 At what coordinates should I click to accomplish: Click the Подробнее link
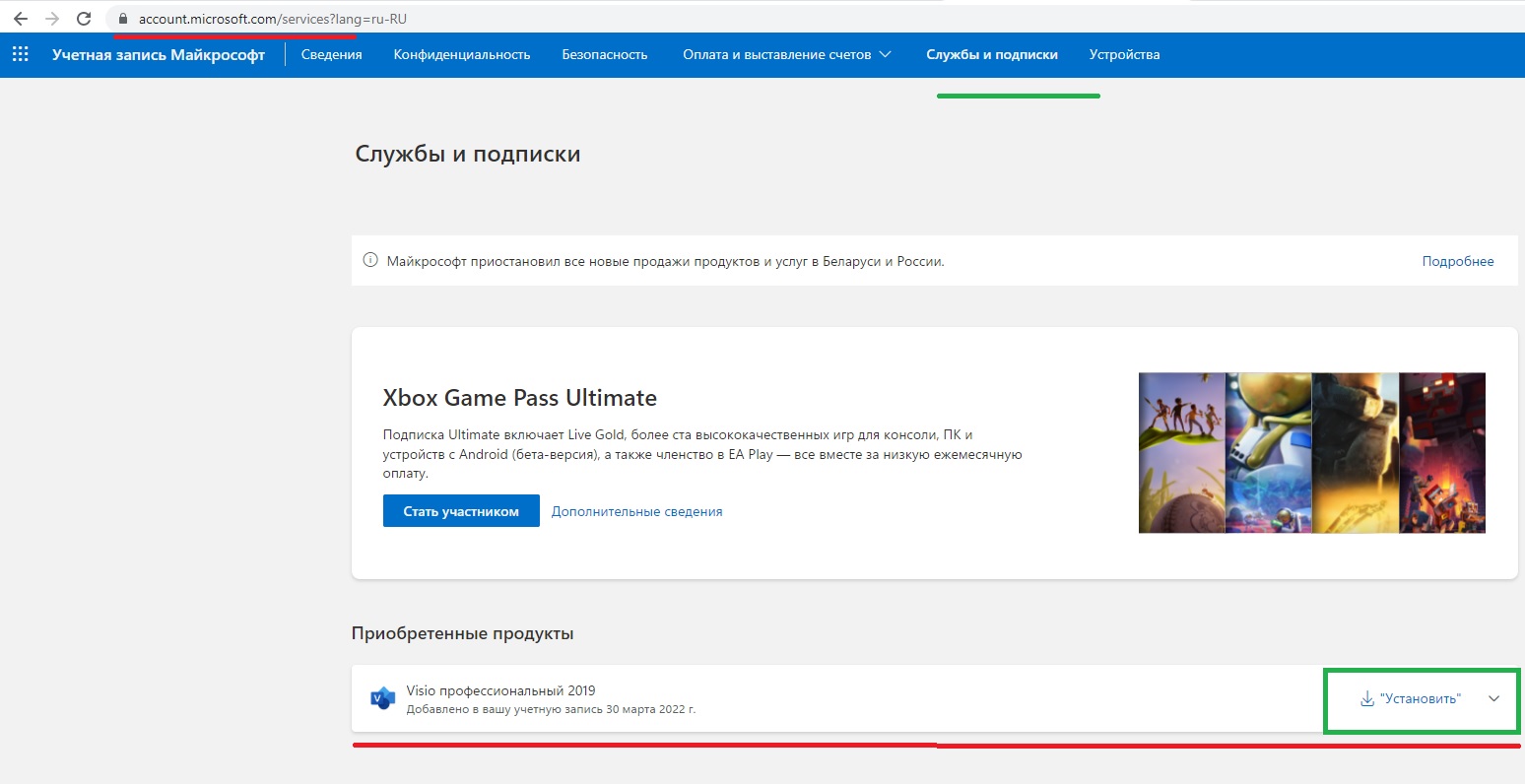click(1458, 261)
